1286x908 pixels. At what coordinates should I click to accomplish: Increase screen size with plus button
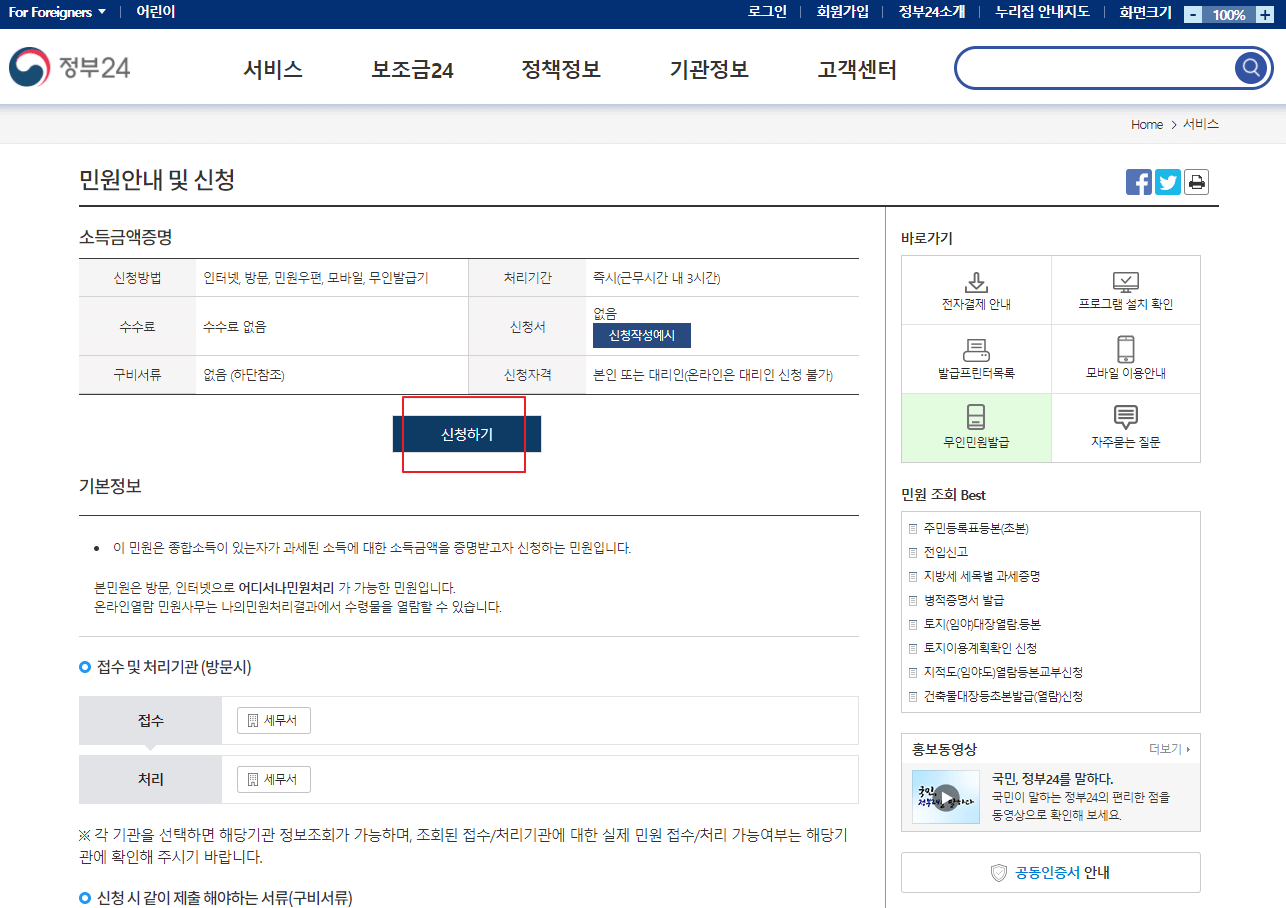click(x=1264, y=14)
